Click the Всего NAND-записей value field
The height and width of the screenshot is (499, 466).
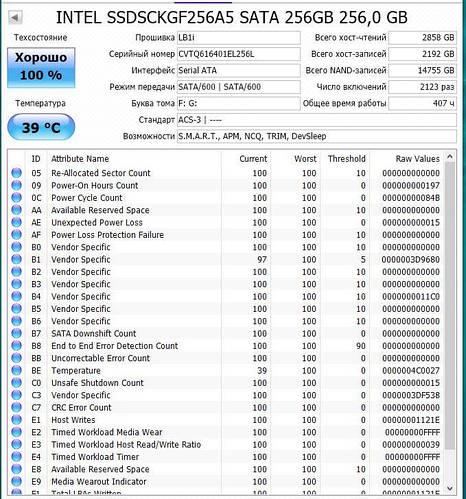tap(422, 70)
